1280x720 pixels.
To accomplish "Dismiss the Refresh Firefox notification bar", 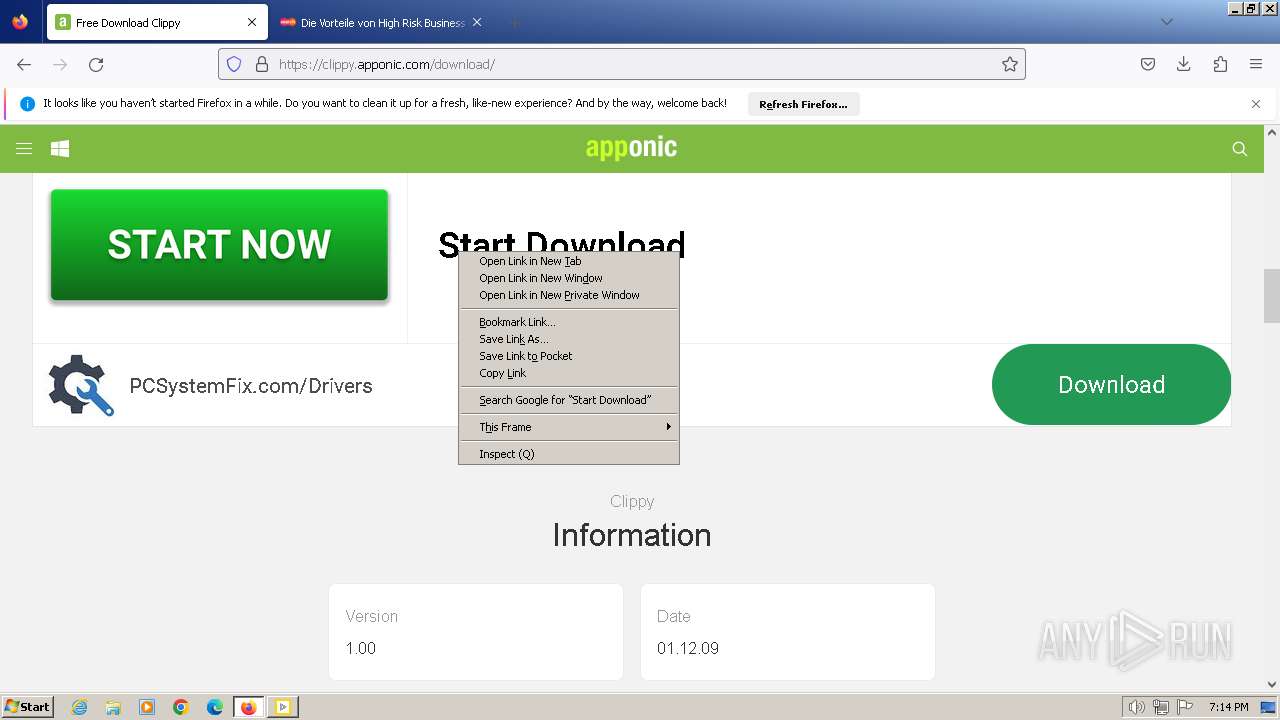I will coord(1256,104).
